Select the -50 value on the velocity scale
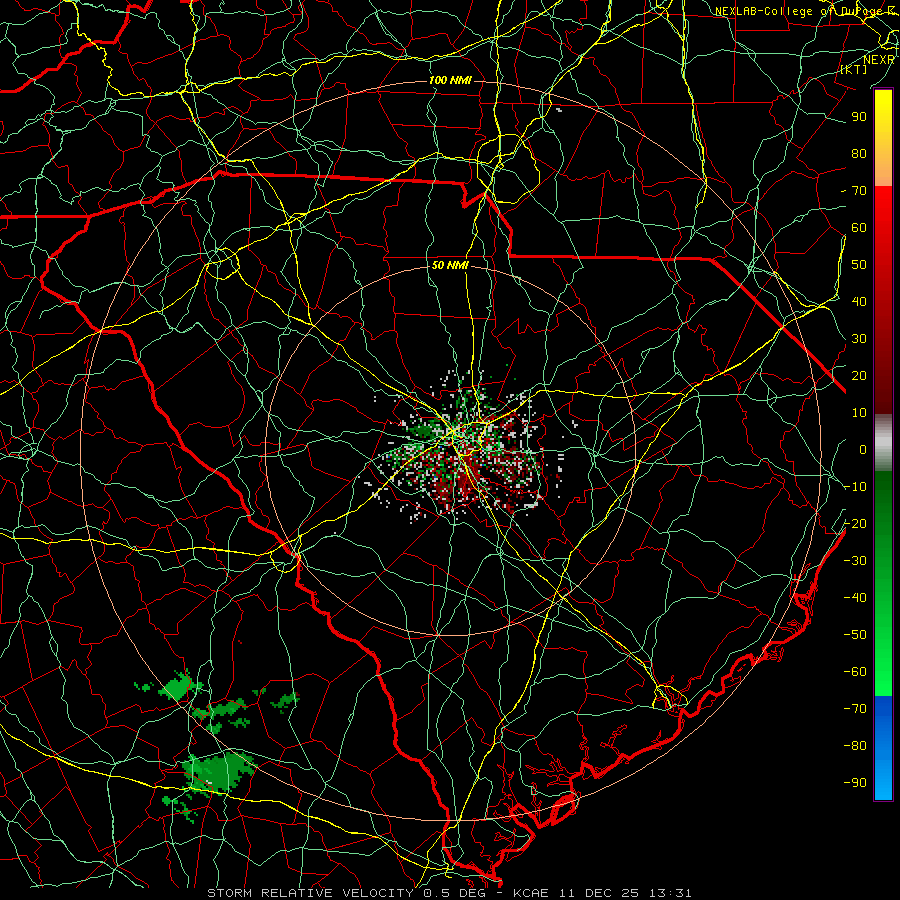Screen dimensions: 900x900 click(855, 635)
